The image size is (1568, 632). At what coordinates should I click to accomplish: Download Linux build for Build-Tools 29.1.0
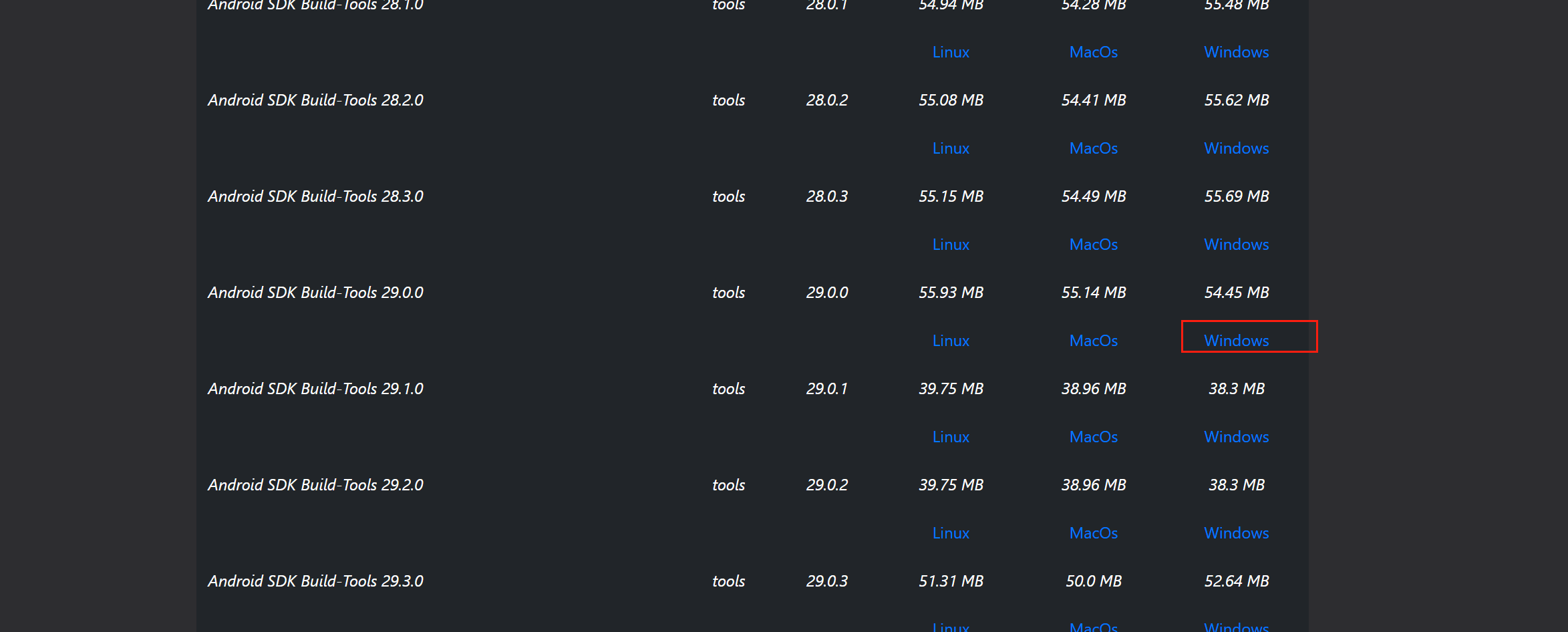coord(951,437)
